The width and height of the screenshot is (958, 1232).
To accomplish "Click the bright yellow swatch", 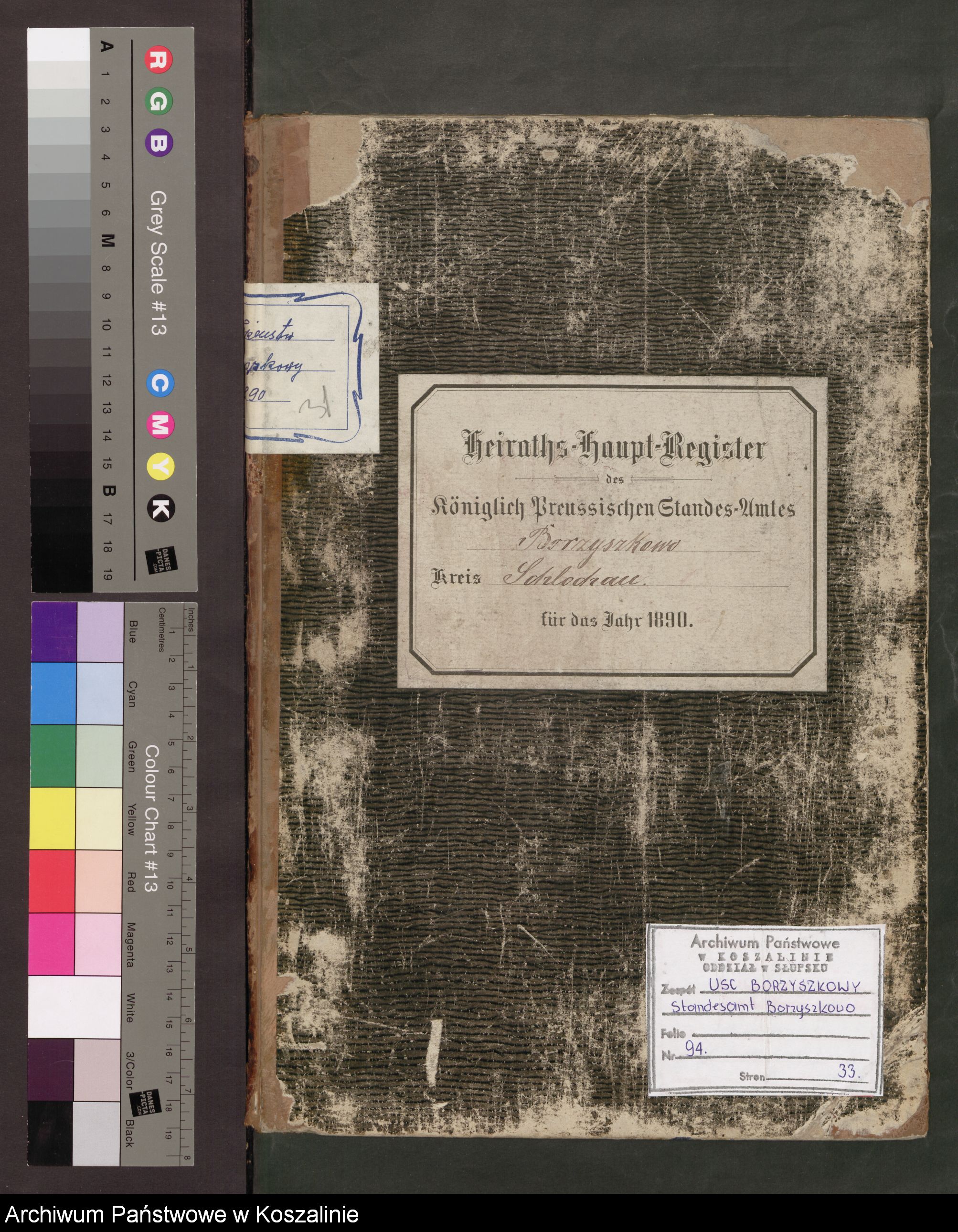I will [x=52, y=818].
